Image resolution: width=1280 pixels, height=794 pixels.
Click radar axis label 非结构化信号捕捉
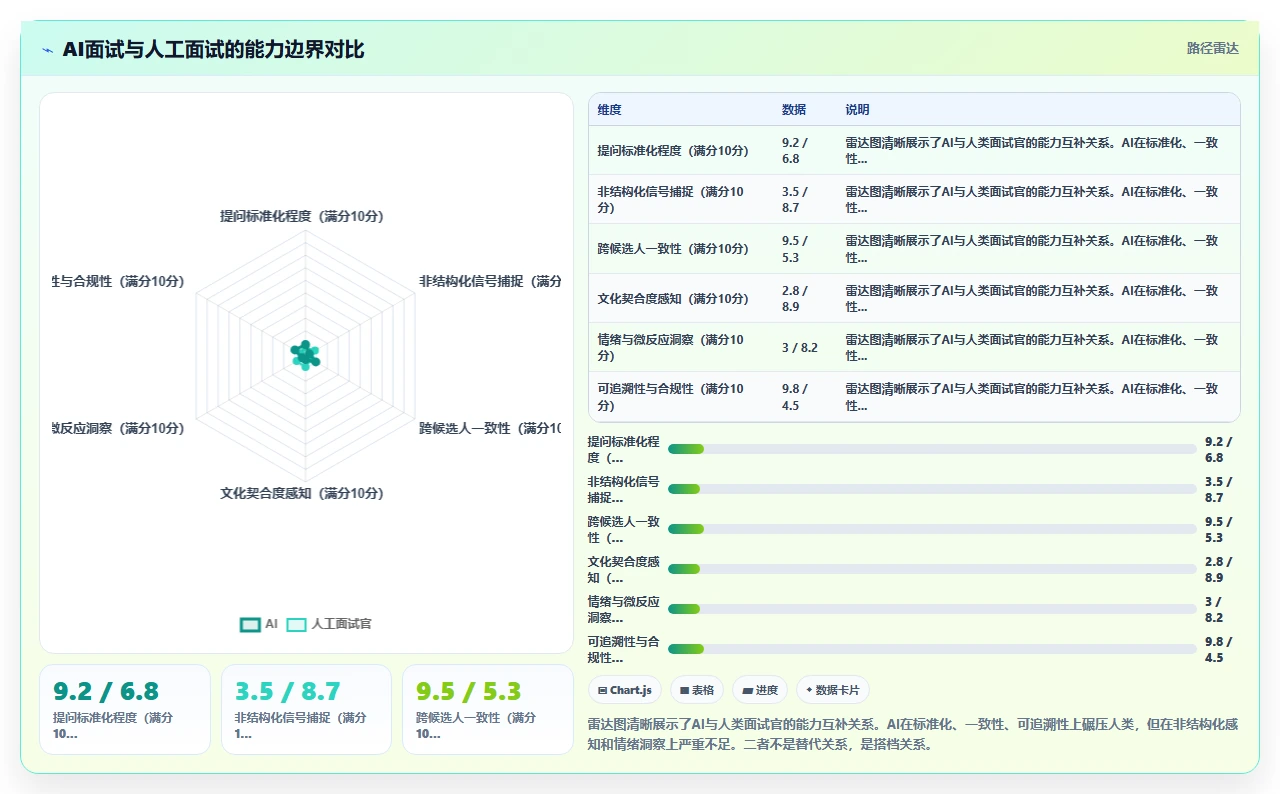490,282
